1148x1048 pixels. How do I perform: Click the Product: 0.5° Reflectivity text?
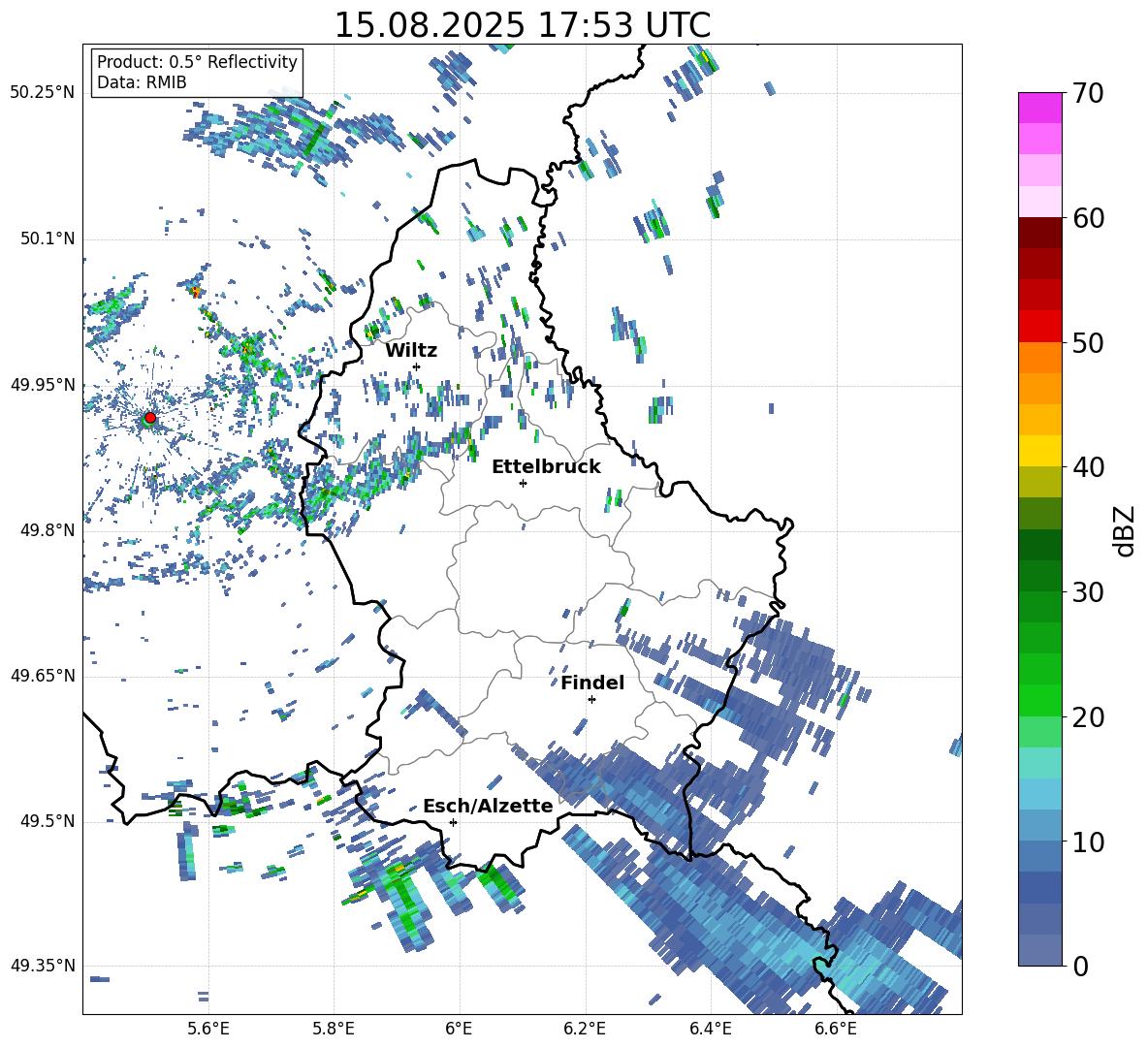[x=197, y=62]
